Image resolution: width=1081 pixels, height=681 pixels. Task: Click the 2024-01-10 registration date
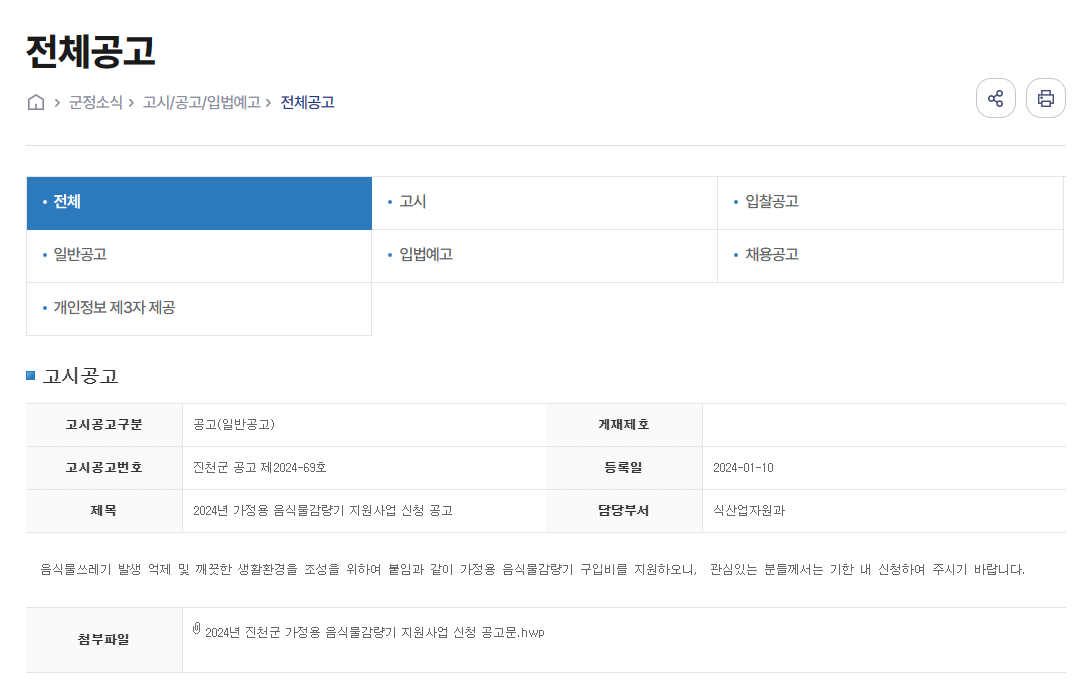743,468
